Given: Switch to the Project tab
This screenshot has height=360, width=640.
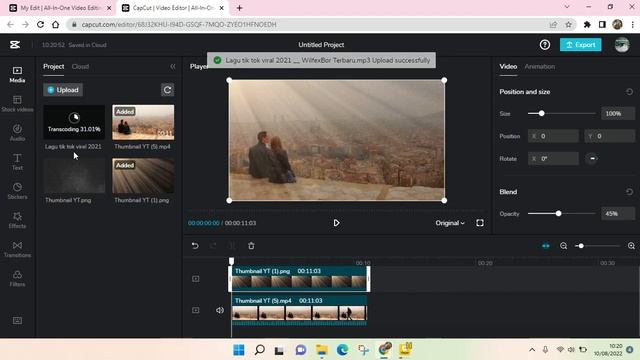Looking at the screenshot, I should [53, 67].
